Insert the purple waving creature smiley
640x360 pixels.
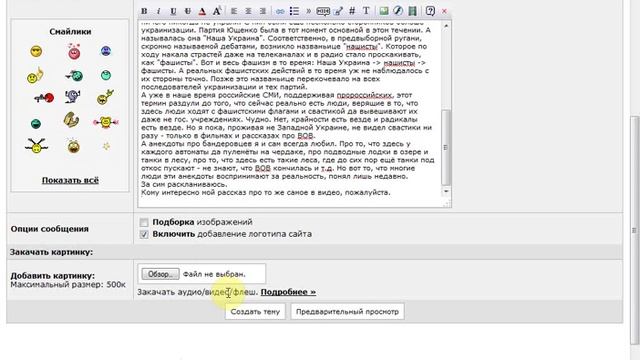click(x=73, y=97)
